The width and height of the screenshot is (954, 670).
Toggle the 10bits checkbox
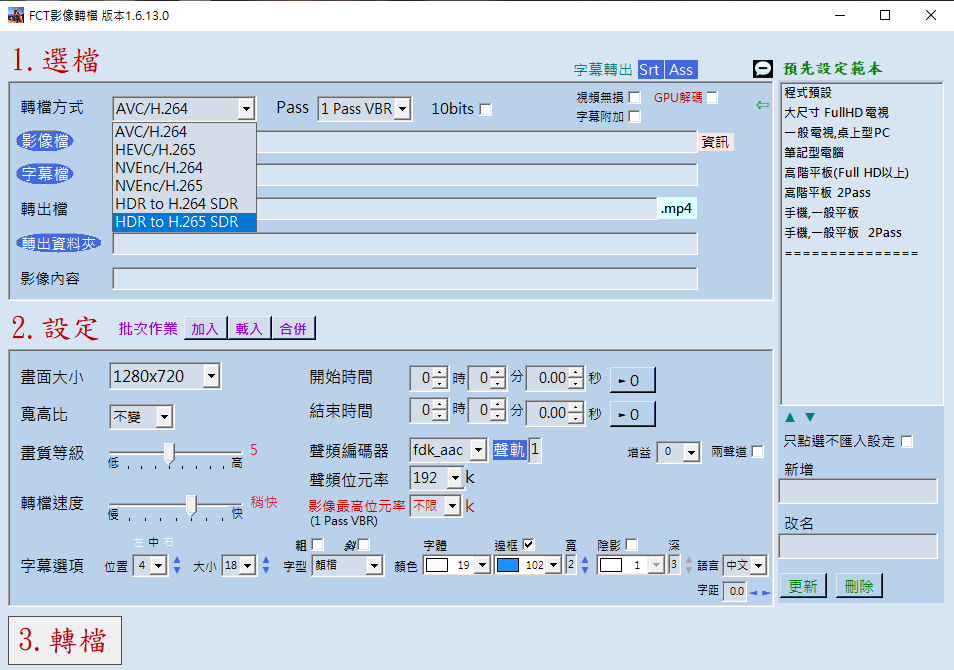point(486,110)
